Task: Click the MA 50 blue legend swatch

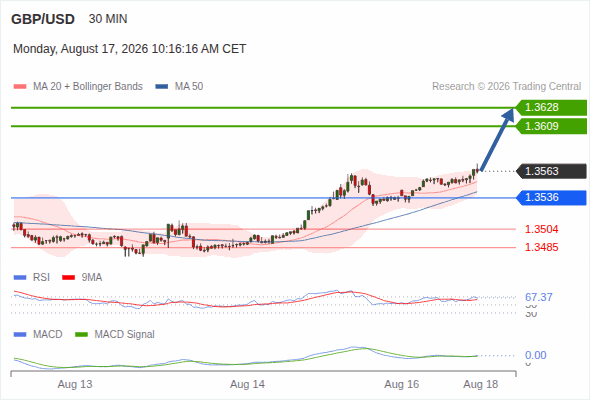Action: coord(162,87)
